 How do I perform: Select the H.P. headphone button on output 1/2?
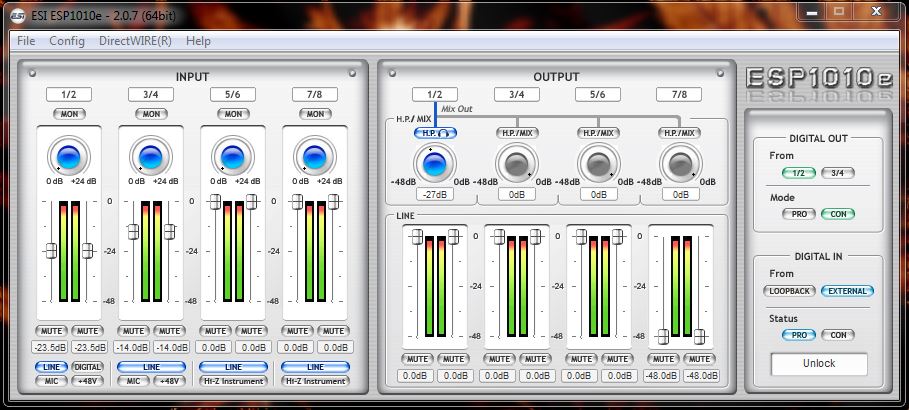435,133
